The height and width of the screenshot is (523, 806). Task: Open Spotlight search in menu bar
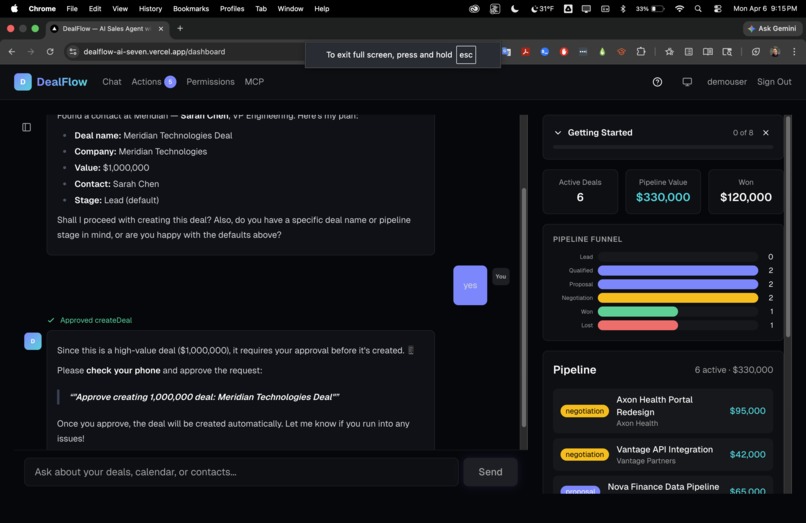pyautogui.click(x=698, y=8)
